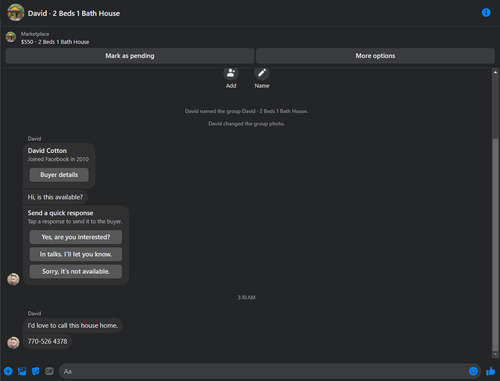Click the group chat house avatar
Viewport: 500px width, 381px height.
(16, 13)
